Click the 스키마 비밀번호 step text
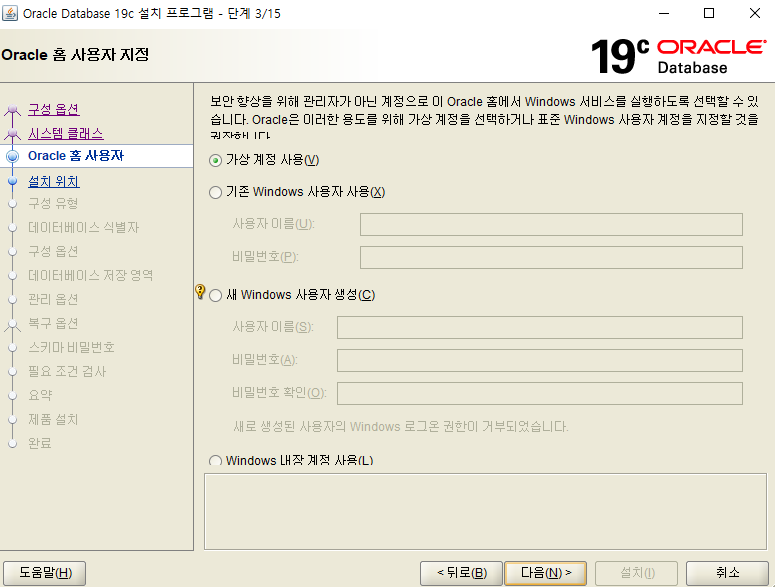This screenshot has height=587, width=775. point(71,347)
